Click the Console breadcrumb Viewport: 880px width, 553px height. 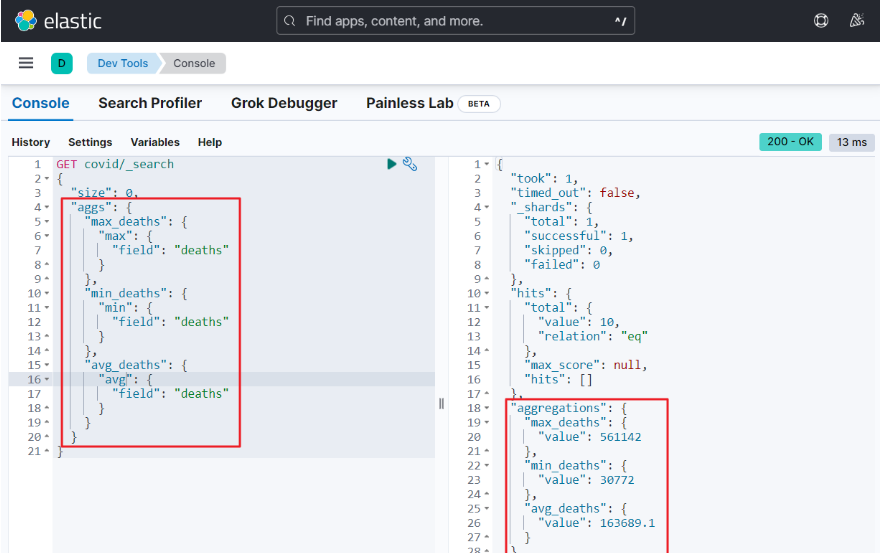tap(194, 63)
